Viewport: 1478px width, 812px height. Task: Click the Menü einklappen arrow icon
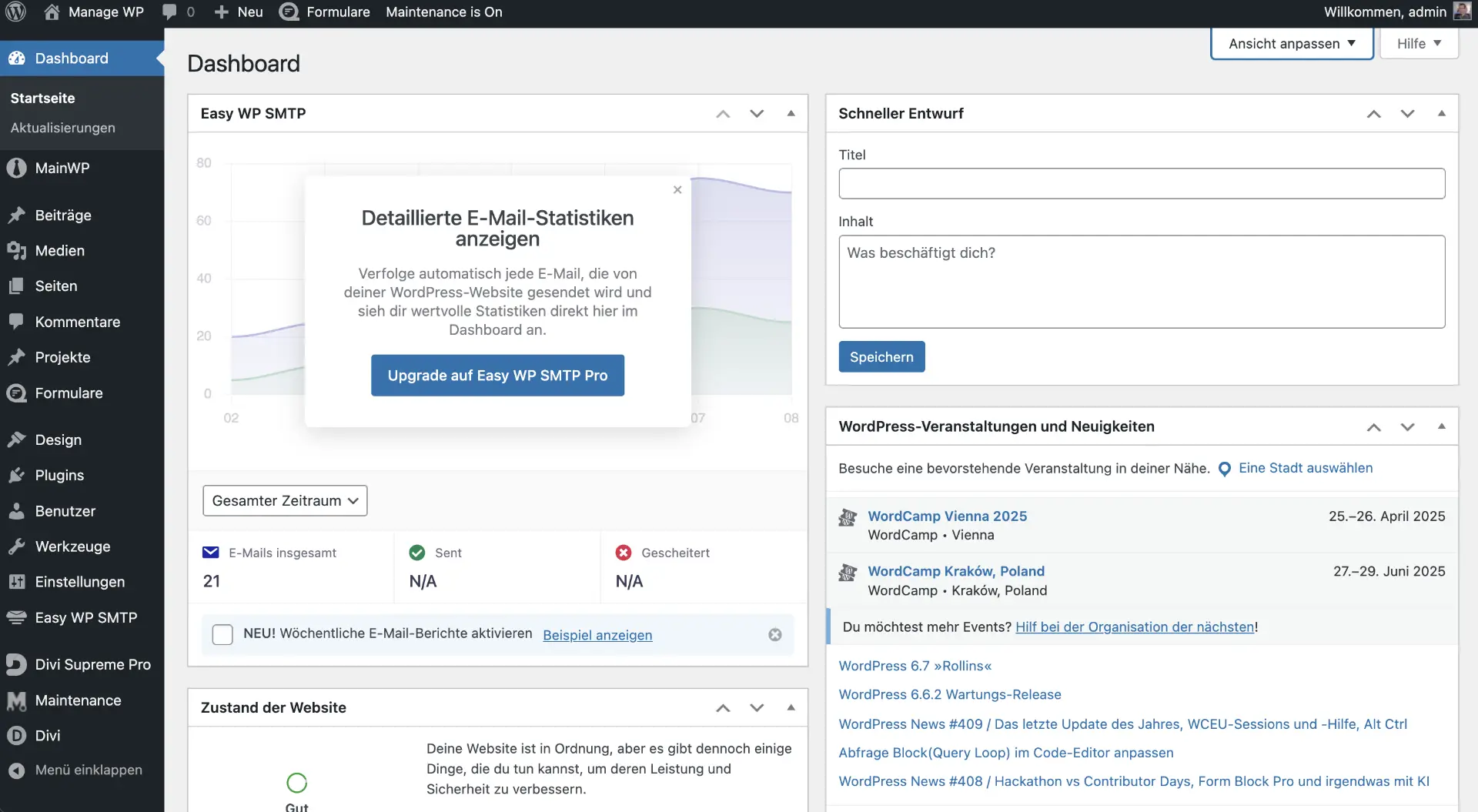click(16, 770)
